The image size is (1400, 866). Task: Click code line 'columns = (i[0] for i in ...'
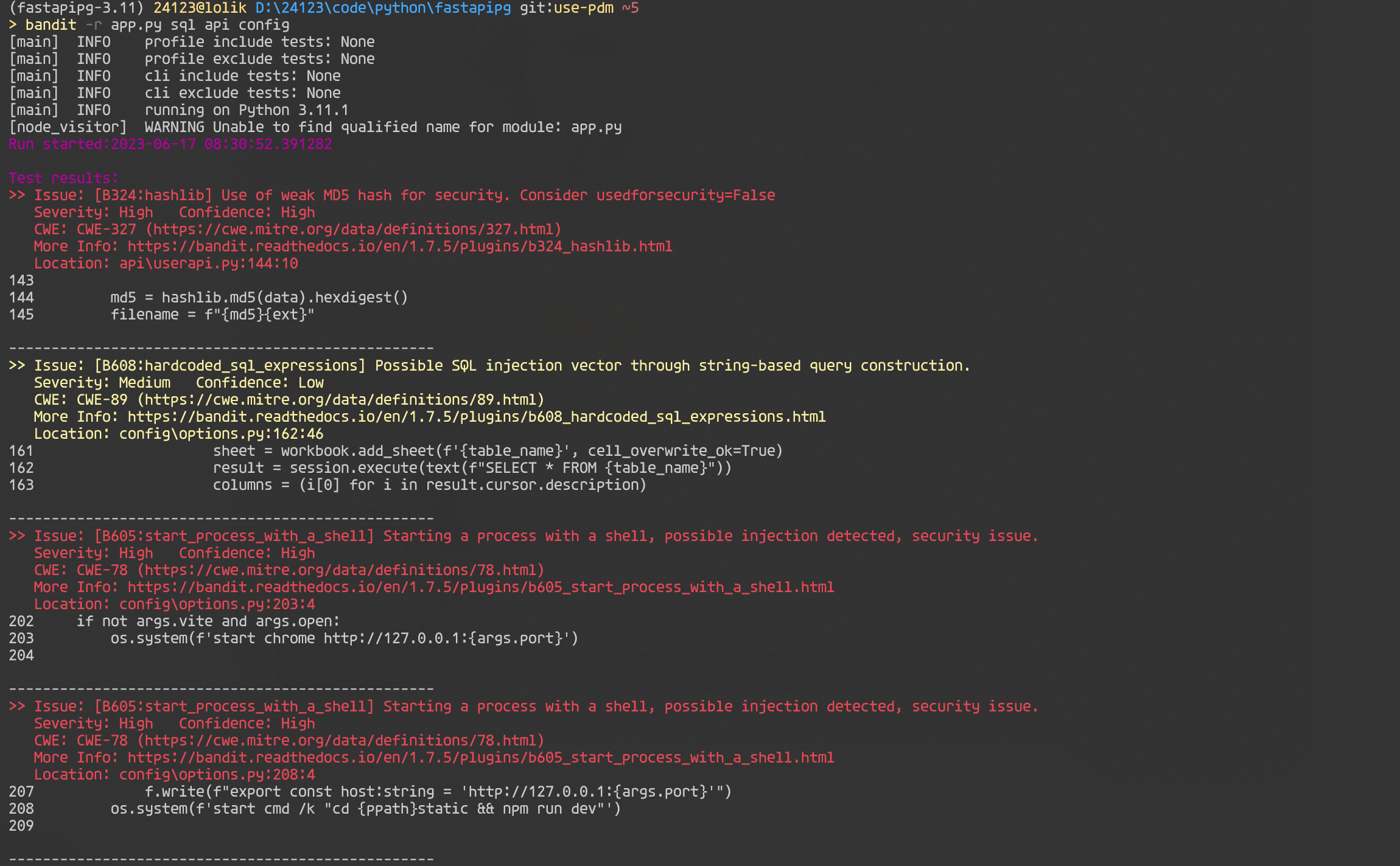pyautogui.click(x=430, y=485)
